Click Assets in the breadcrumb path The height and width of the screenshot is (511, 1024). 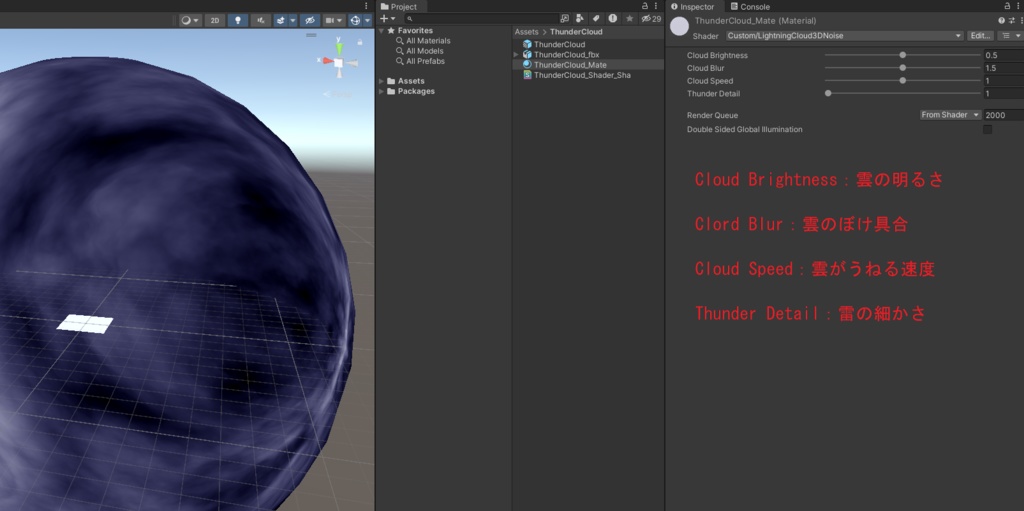click(x=526, y=32)
